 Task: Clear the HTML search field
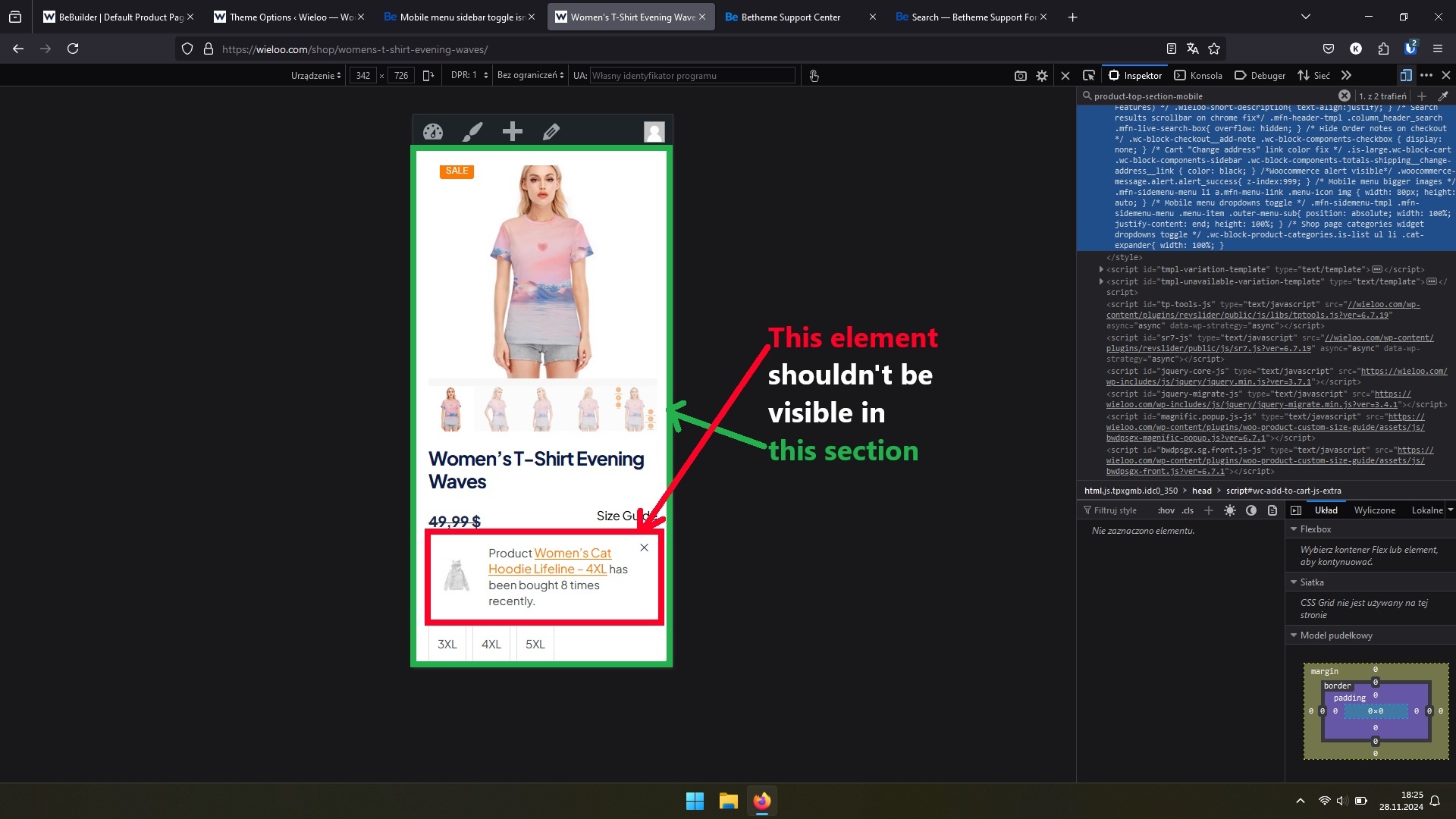tap(1344, 96)
